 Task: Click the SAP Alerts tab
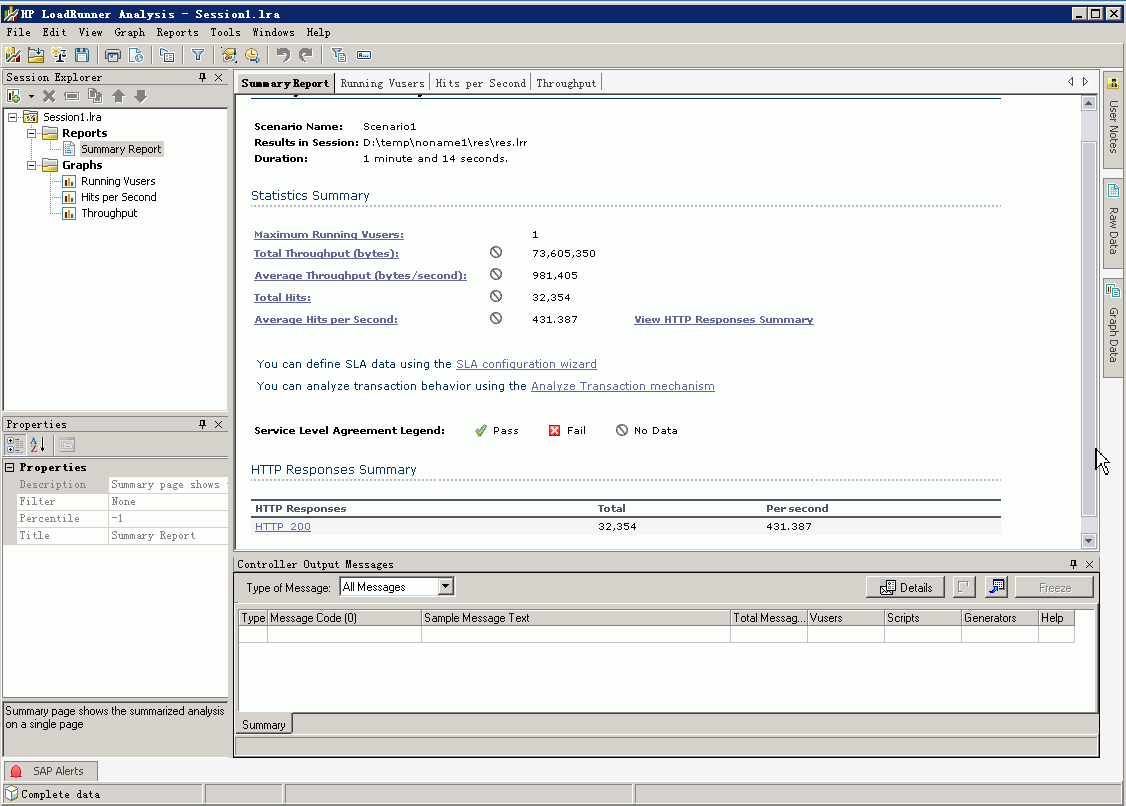51,771
